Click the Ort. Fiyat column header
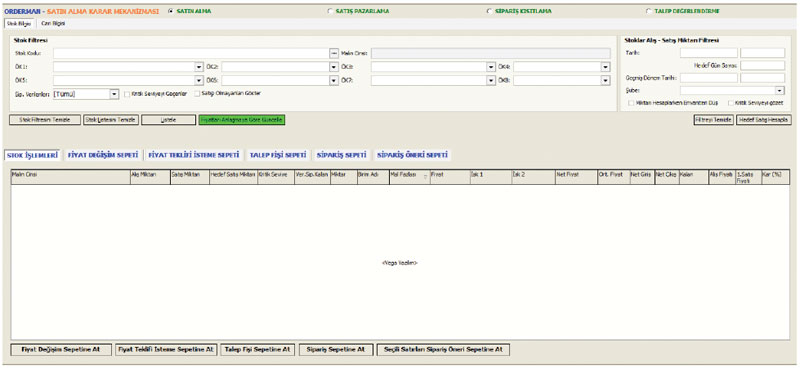 [613, 177]
